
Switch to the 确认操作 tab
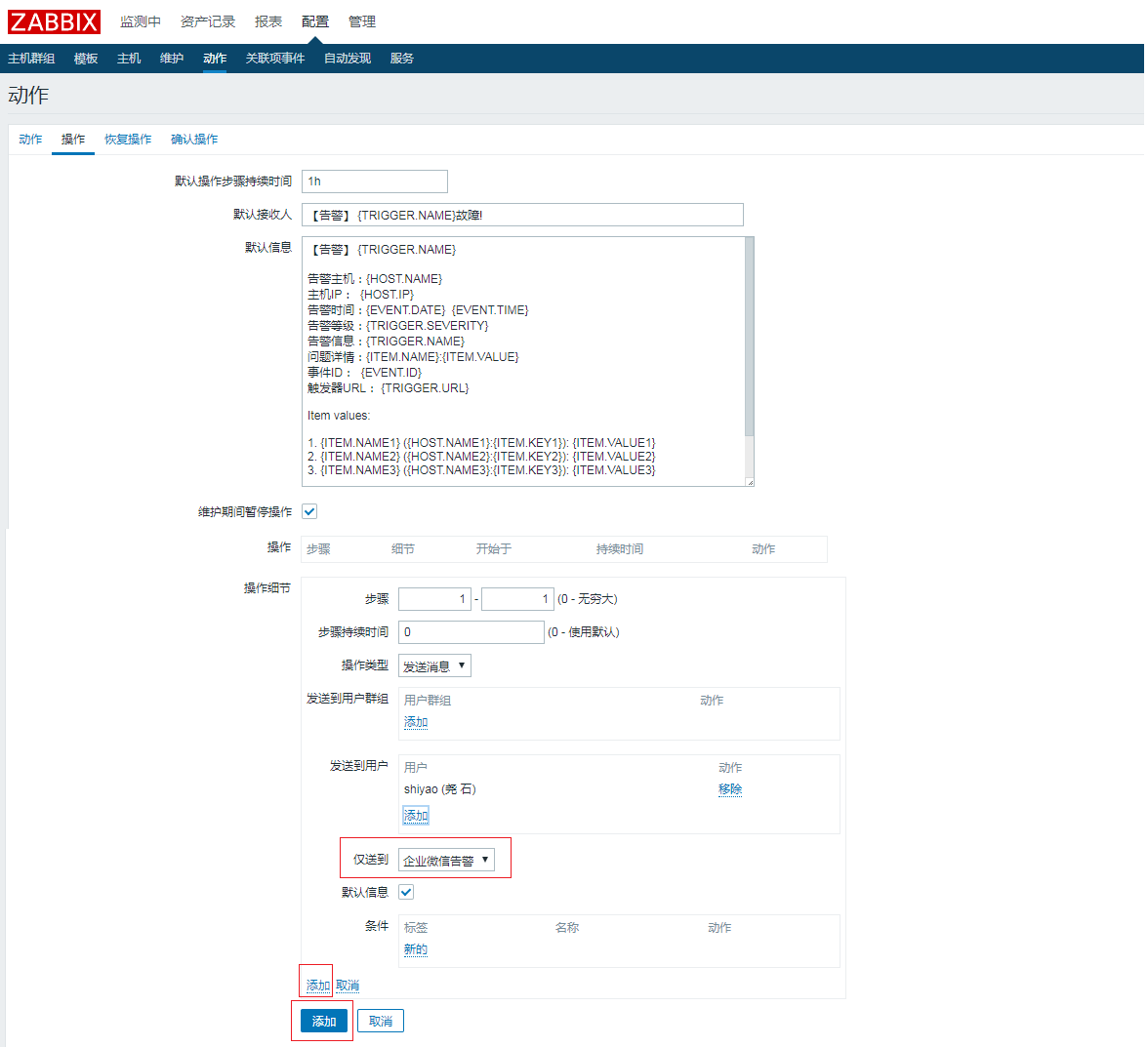(x=194, y=140)
